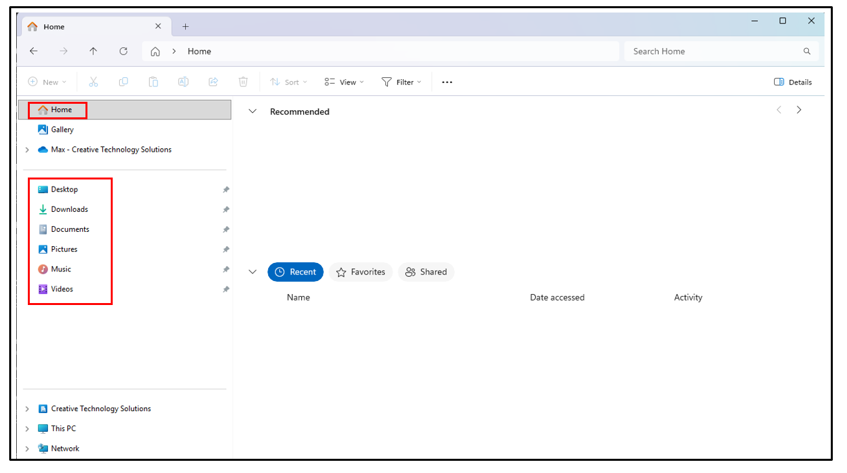This screenshot has width=847, height=473.
Task: Toggle the Details pane button
Action: click(793, 82)
